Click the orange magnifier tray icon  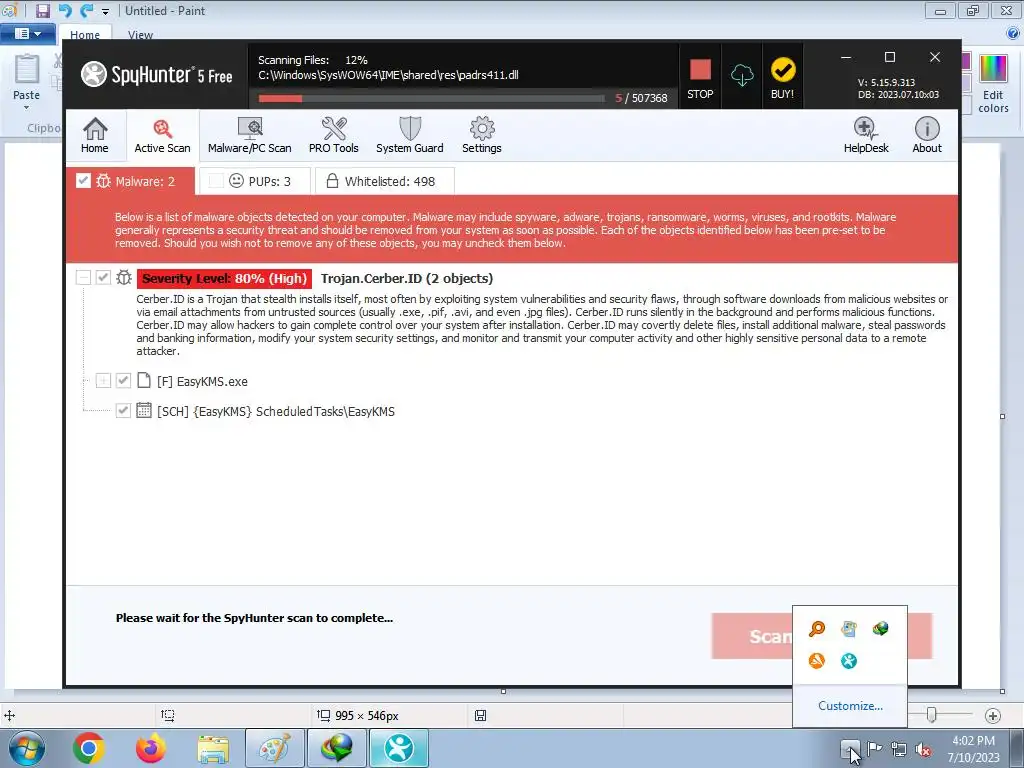click(817, 629)
